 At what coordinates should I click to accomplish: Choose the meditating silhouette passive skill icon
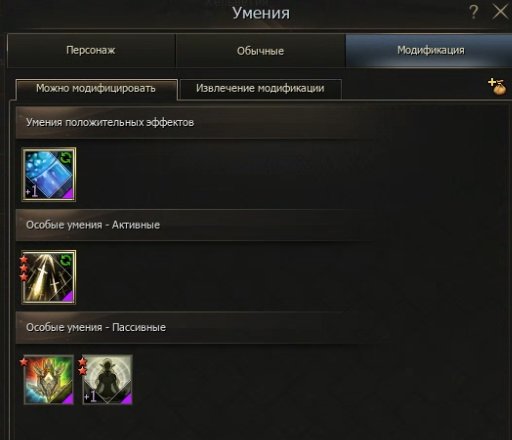pyautogui.click(x=107, y=380)
